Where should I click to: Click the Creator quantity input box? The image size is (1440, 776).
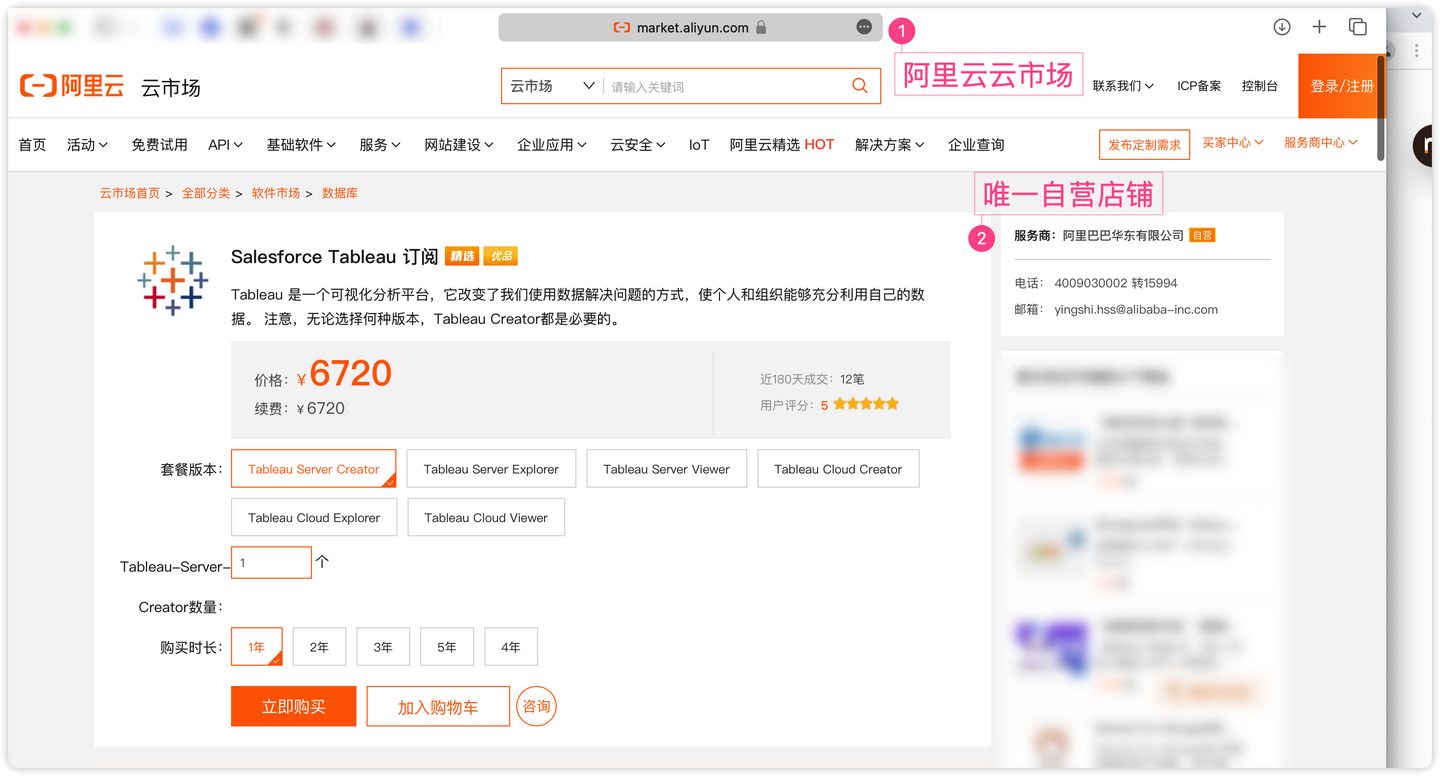coord(271,562)
